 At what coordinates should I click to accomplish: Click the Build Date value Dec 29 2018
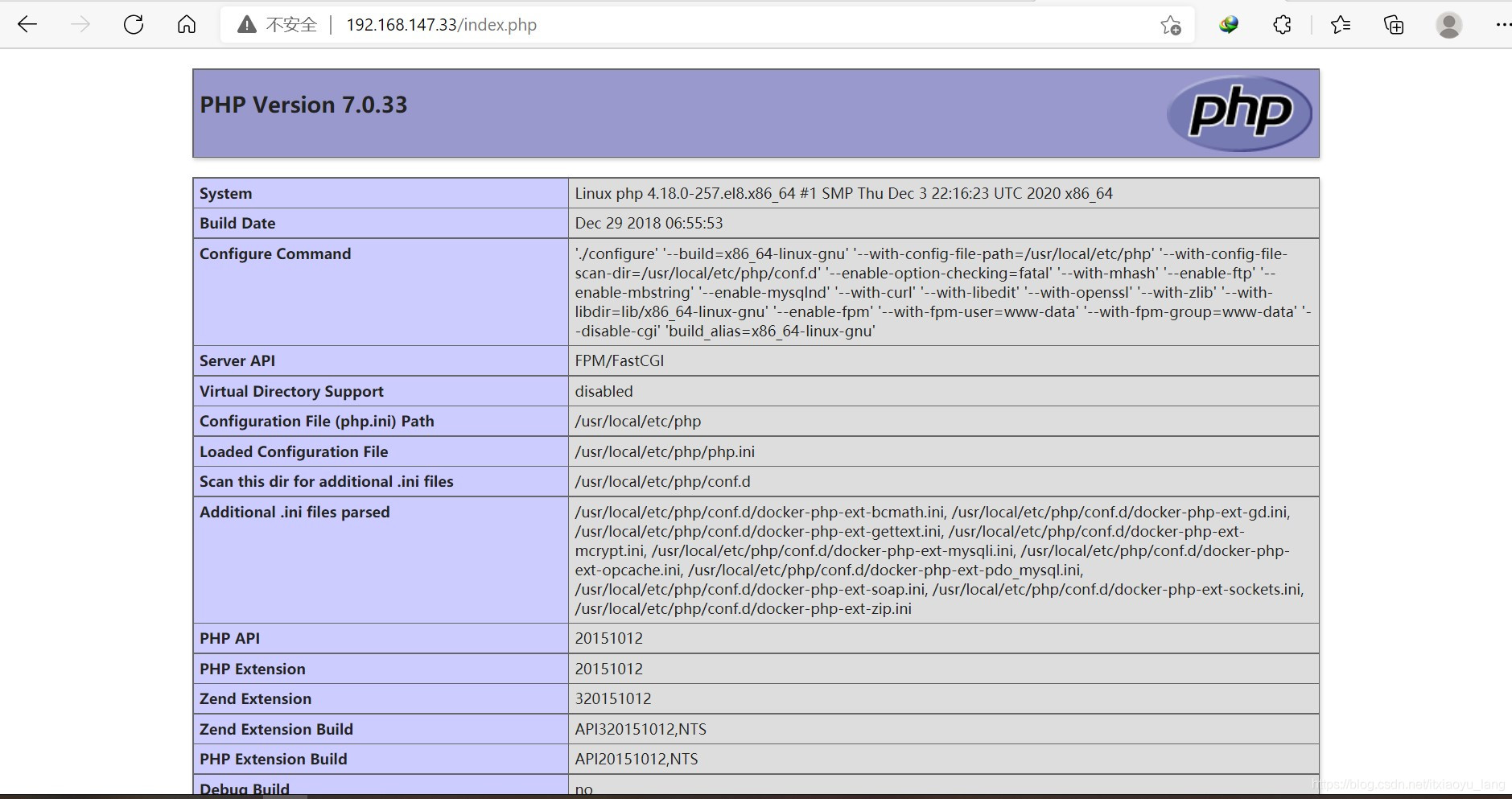click(649, 223)
